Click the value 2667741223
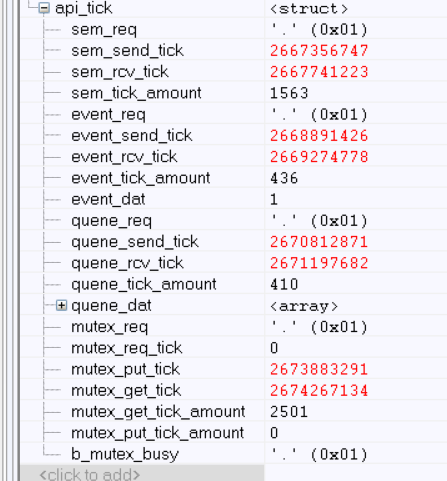Image resolution: width=447 pixels, height=481 pixels. pos(319,72)
